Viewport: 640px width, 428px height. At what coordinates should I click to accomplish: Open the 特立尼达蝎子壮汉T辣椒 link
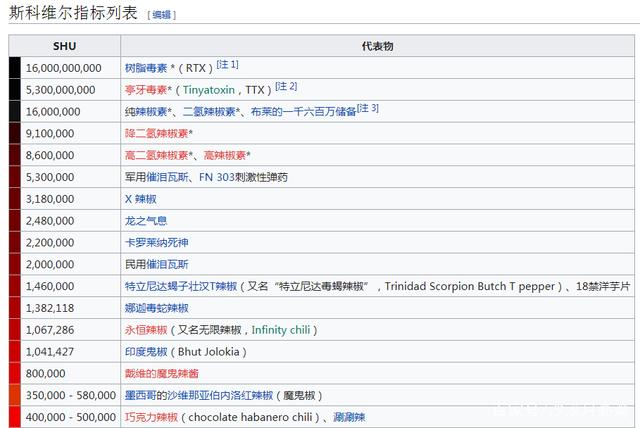[x=181, y=286]
